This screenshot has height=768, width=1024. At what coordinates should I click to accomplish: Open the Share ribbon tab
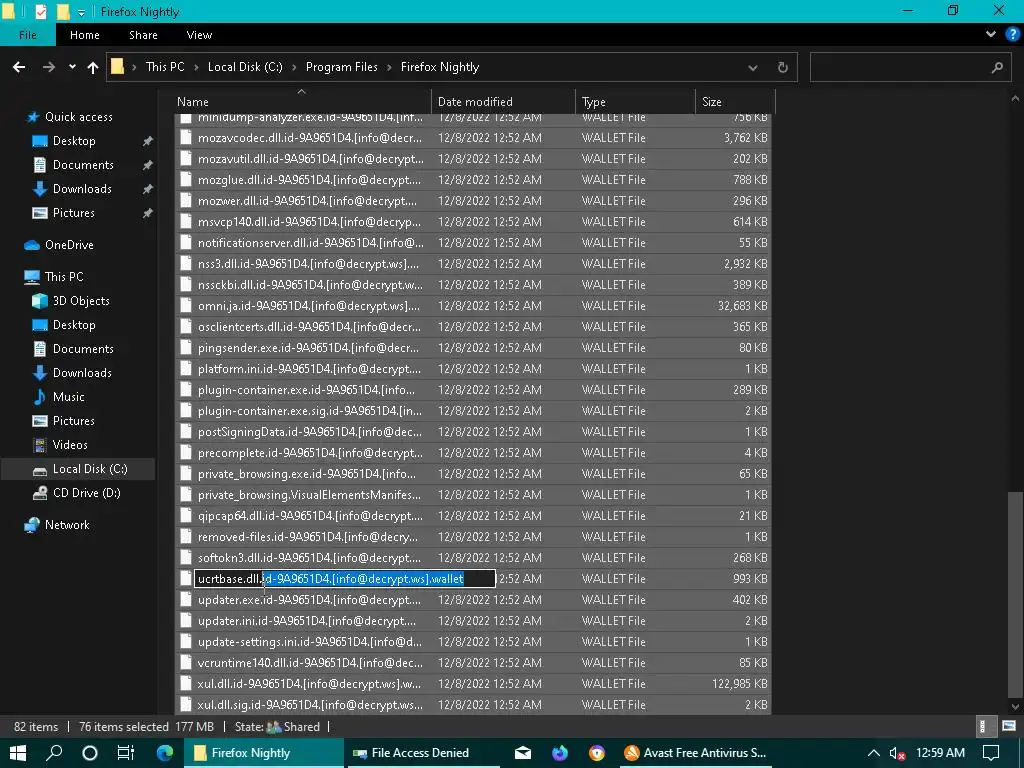tap(143, 35)
